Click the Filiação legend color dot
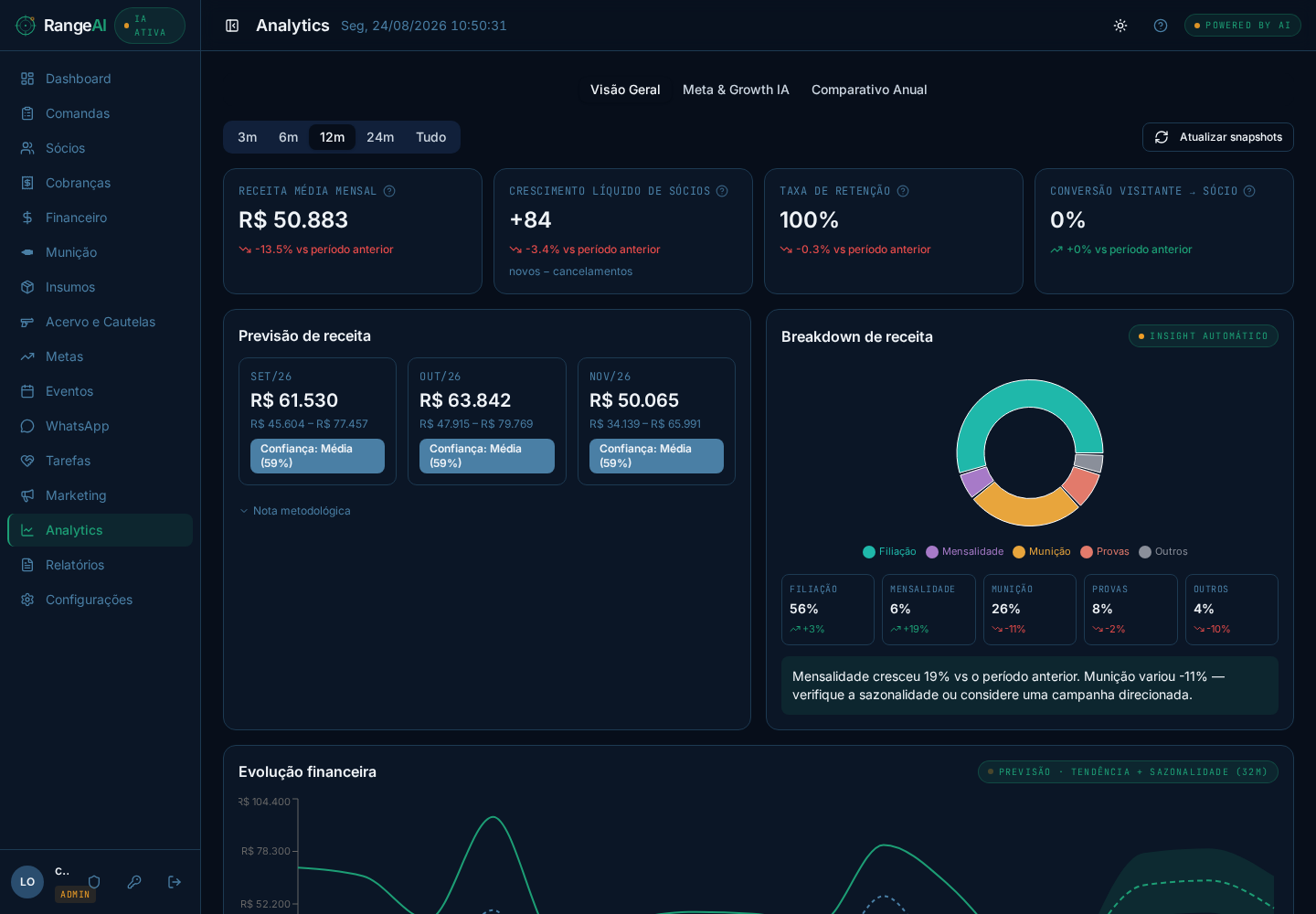The width and height of the screenshot is (1316, 914). pos(869,552)
